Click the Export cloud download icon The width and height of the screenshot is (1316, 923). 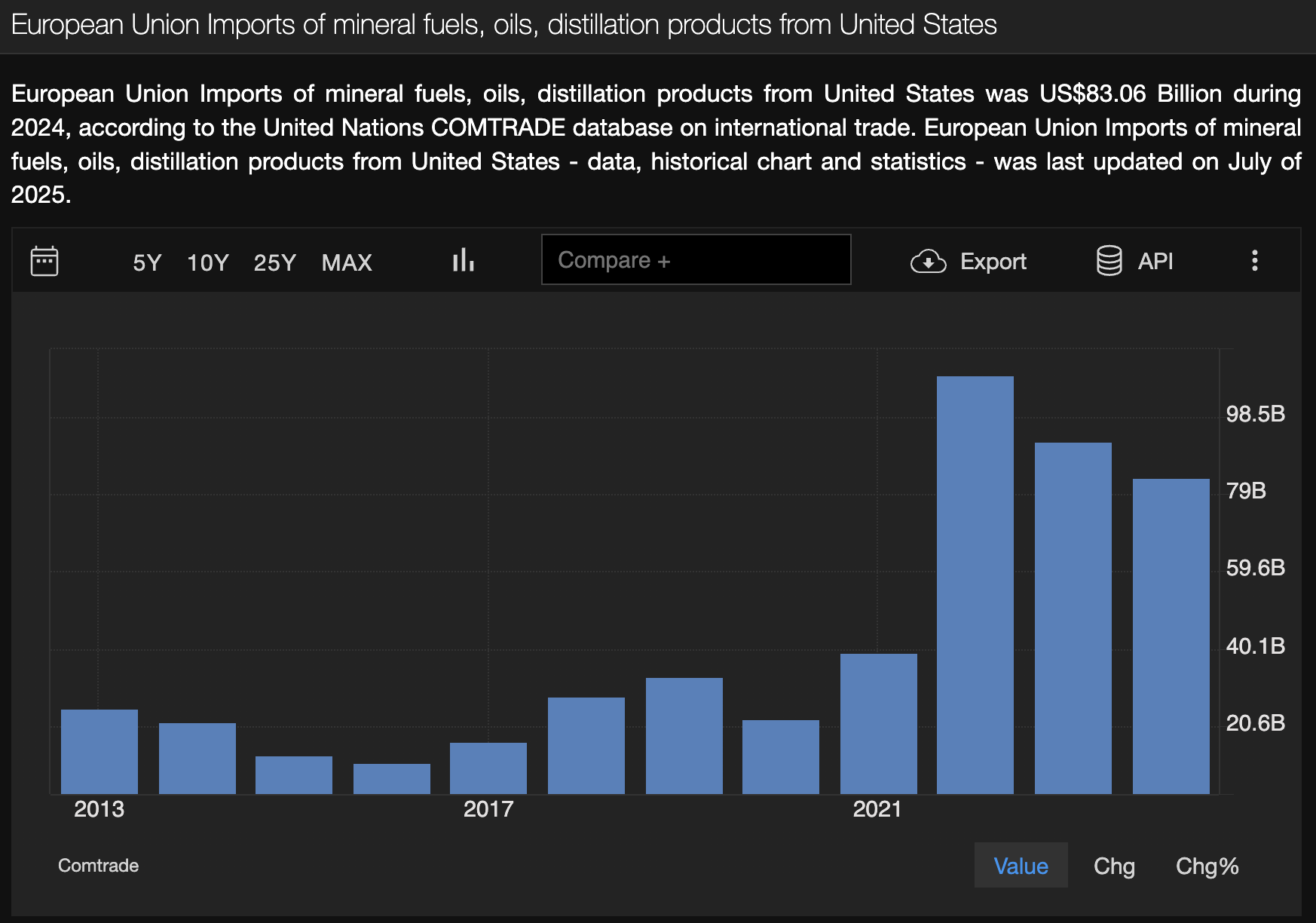[x=929, y=262]
